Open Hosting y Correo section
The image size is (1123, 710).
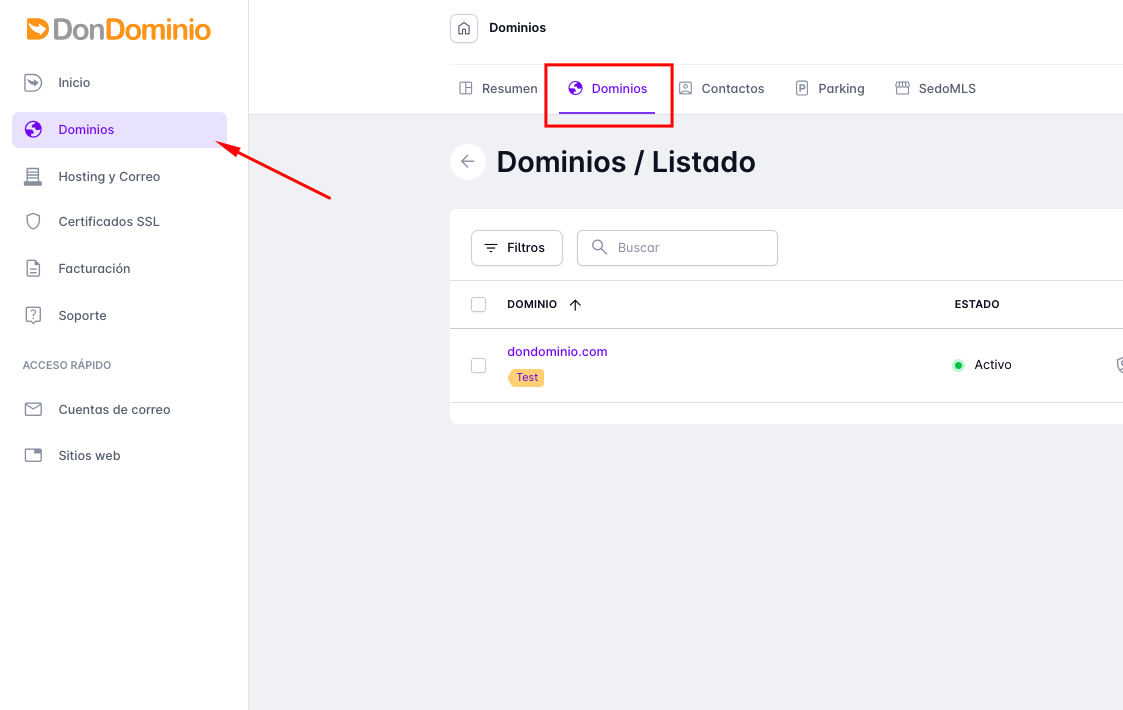click(x=109, y=177)
